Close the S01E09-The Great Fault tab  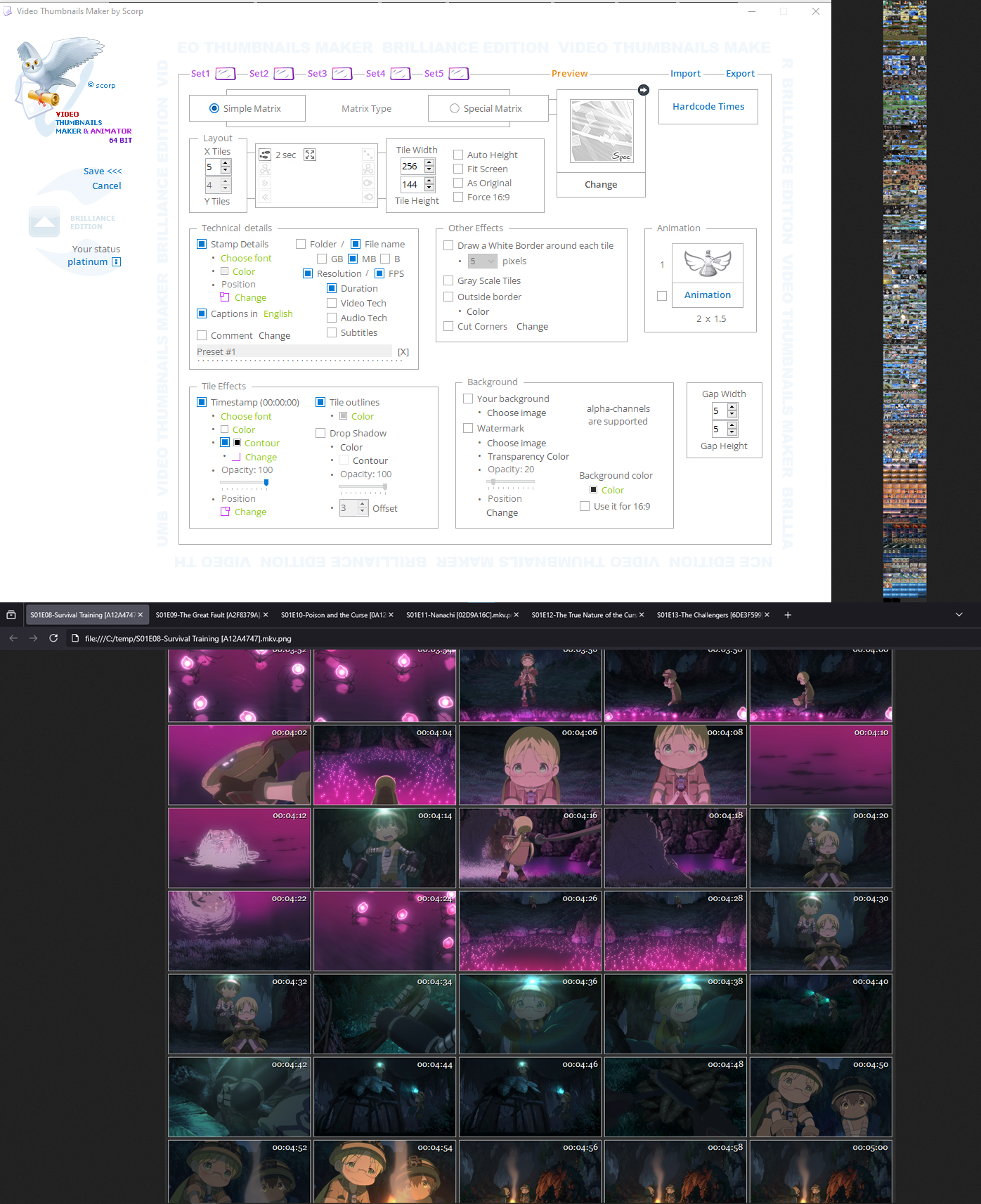point(266,615)
